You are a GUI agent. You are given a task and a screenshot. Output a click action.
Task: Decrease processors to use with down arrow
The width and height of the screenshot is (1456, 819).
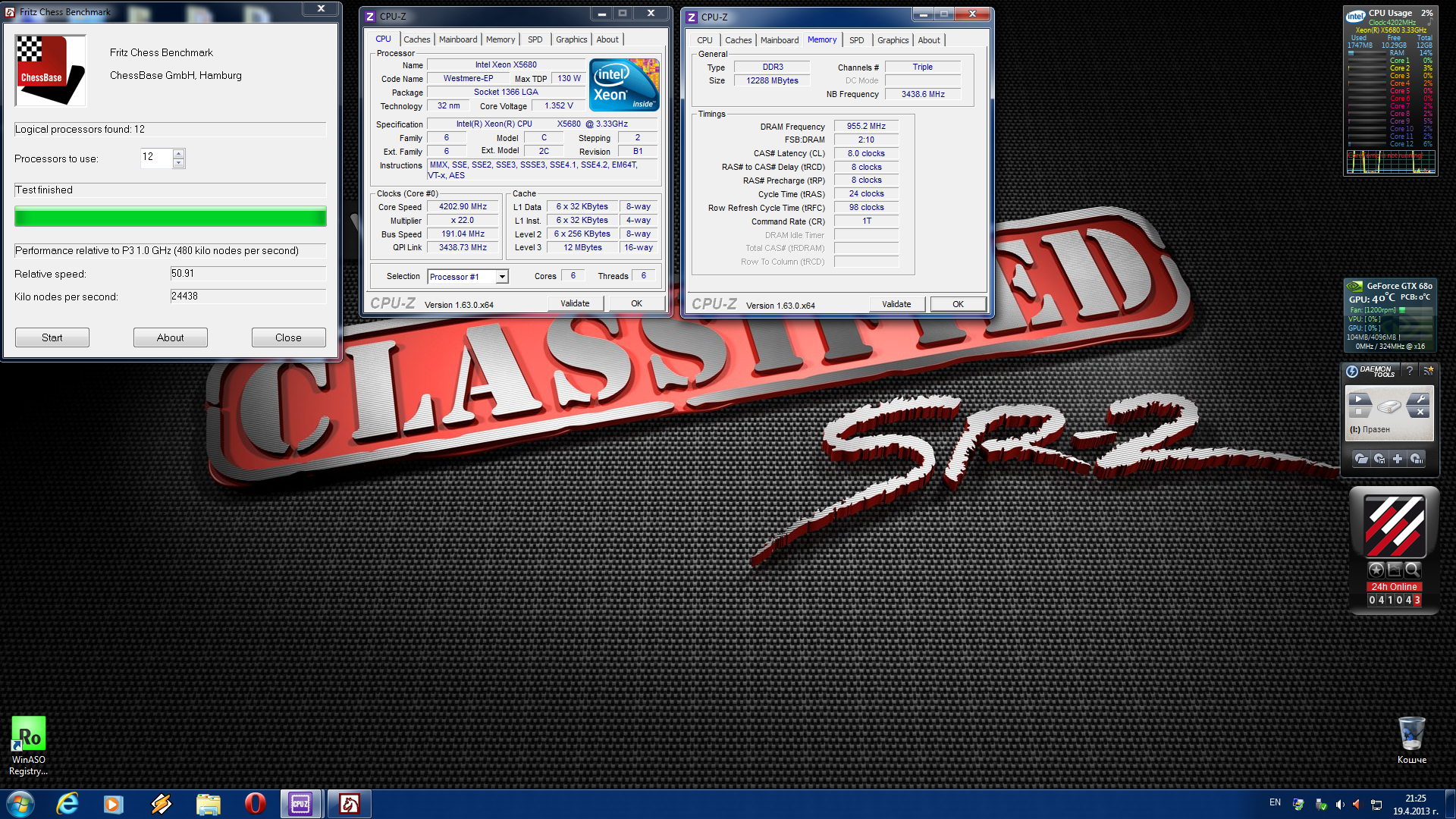(x=179, y=163)
